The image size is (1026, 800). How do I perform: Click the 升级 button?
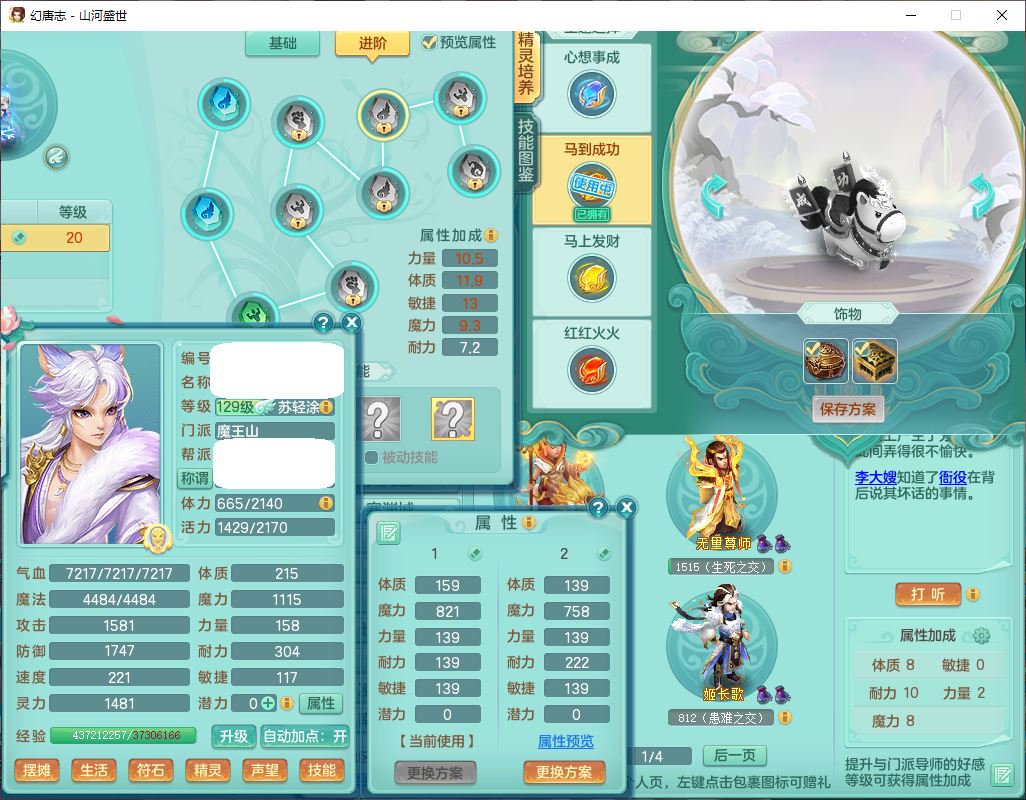pos(234,736)
